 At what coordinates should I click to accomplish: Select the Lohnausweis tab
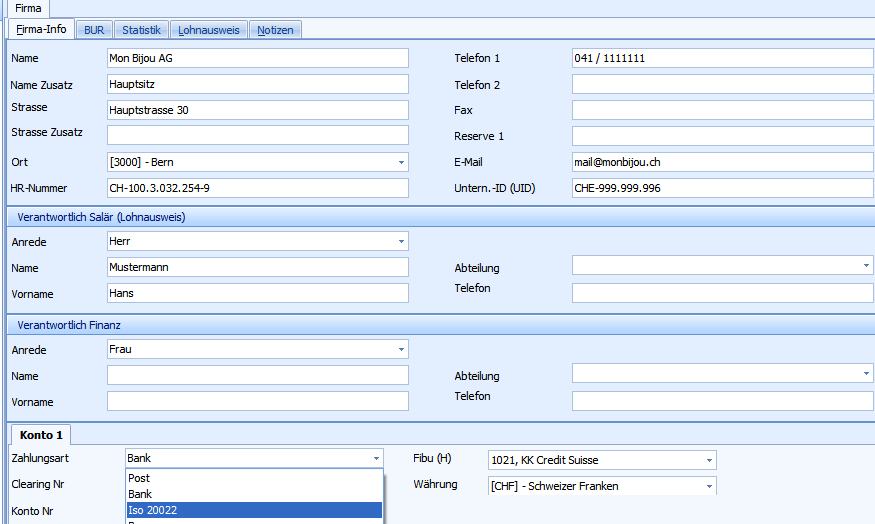coord(209,30)
